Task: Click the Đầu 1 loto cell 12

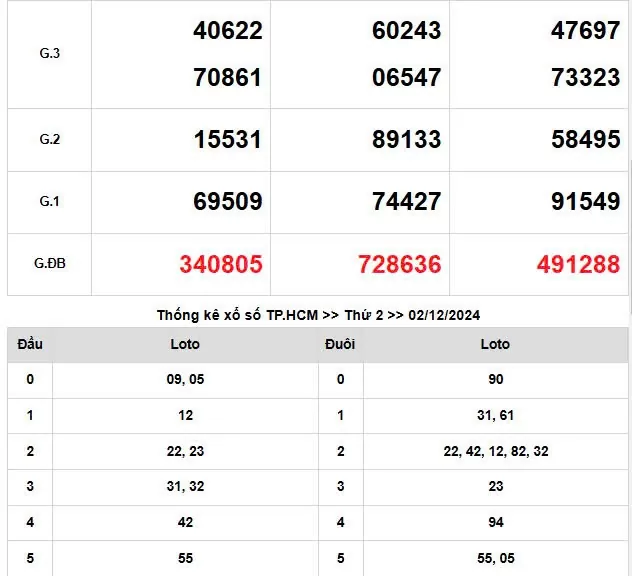Action: (x=185, y=415)
